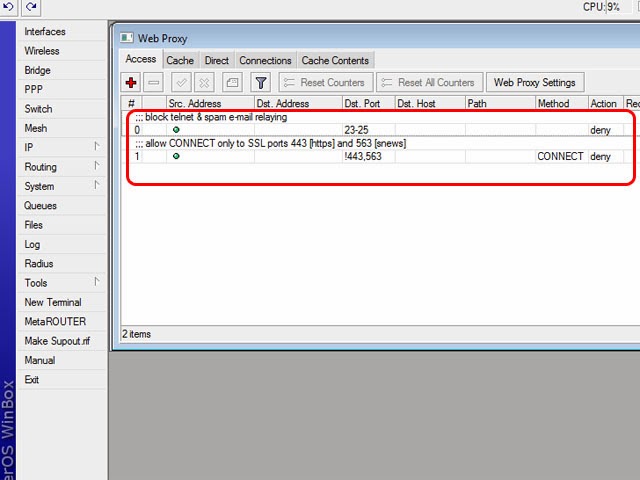
Task: Click Exit in the sidebar
Action: tap(61, 379)
